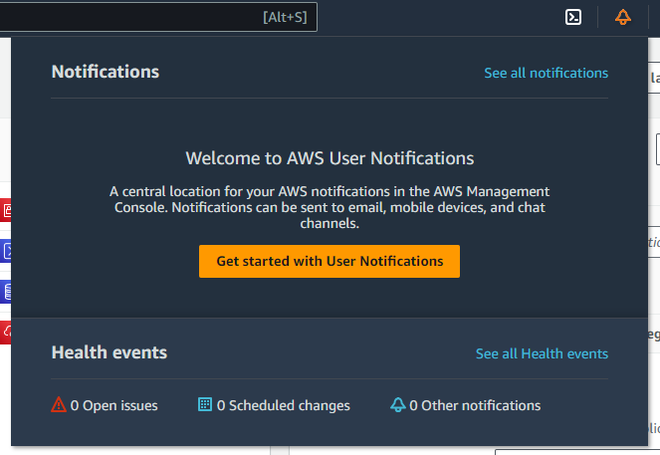Open the See all Health events link
660x455 pixels.
[x=542, y=353]
